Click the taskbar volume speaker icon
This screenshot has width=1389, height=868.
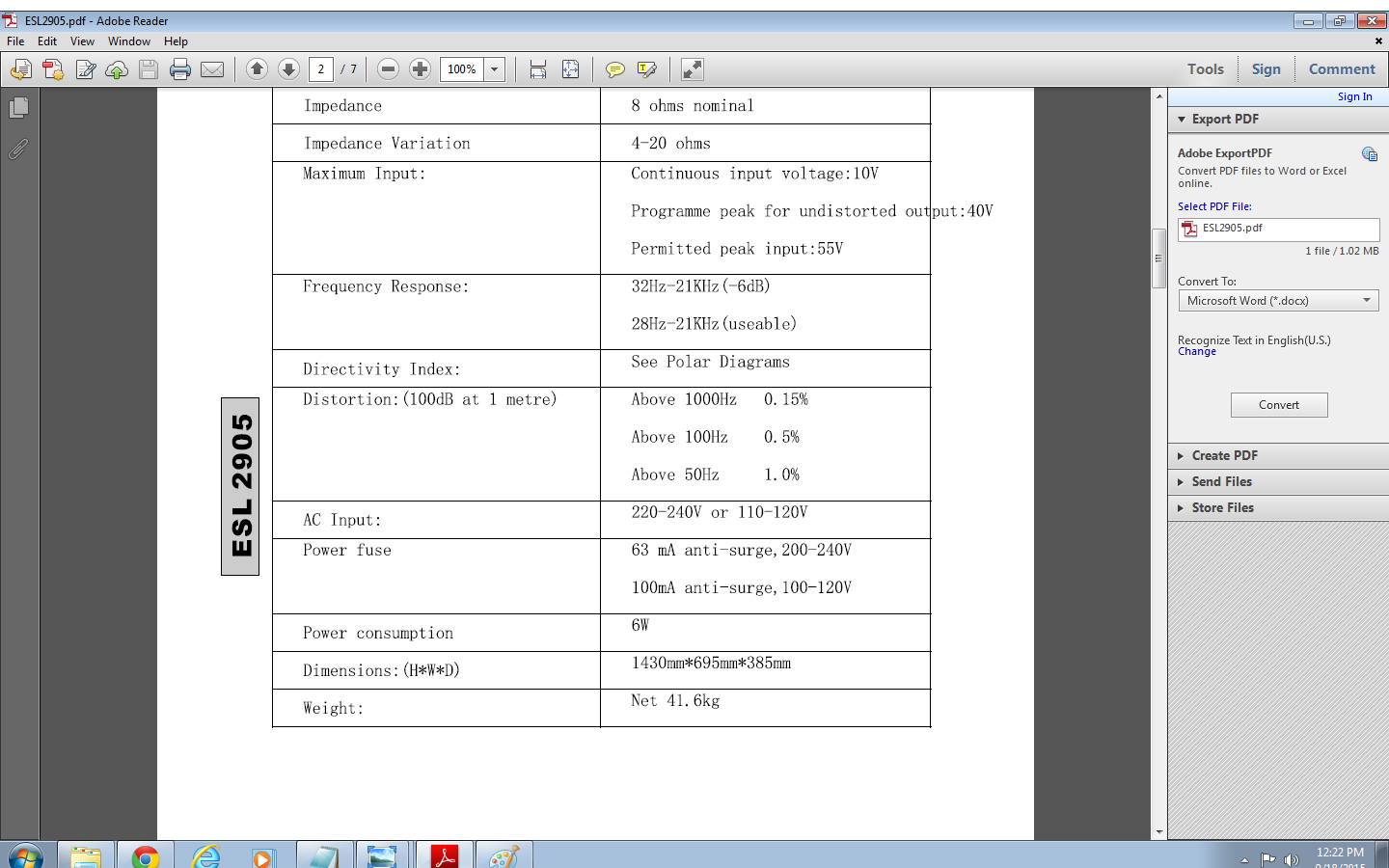click(x=1292, y=859)
